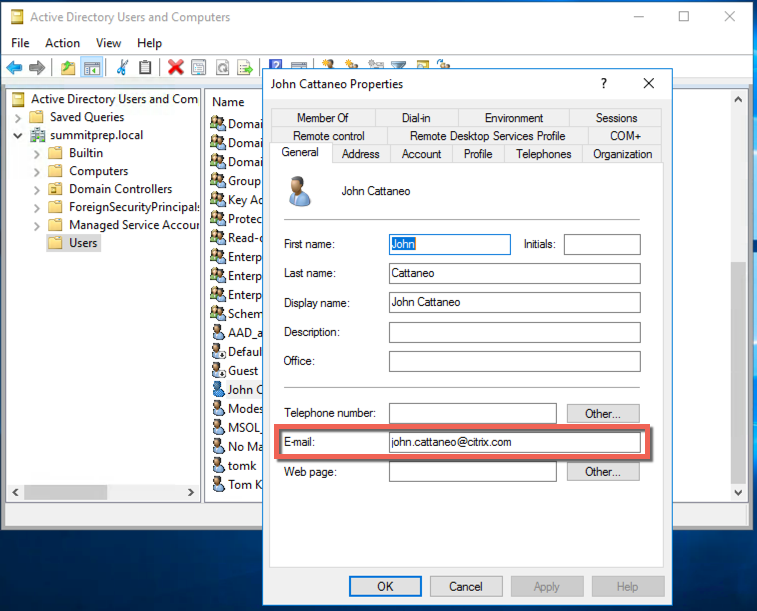
Task: Open the Action menu
Action: point(62,43)
